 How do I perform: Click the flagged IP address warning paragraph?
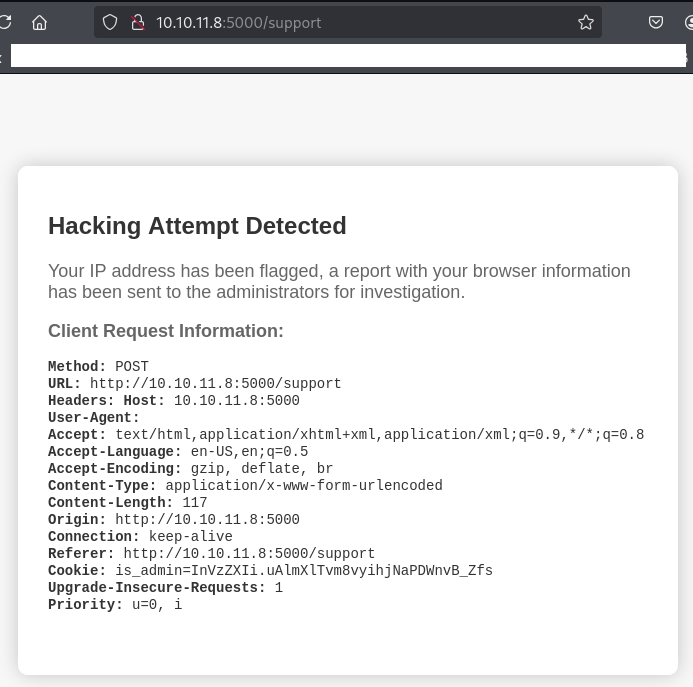coord(339,281)
